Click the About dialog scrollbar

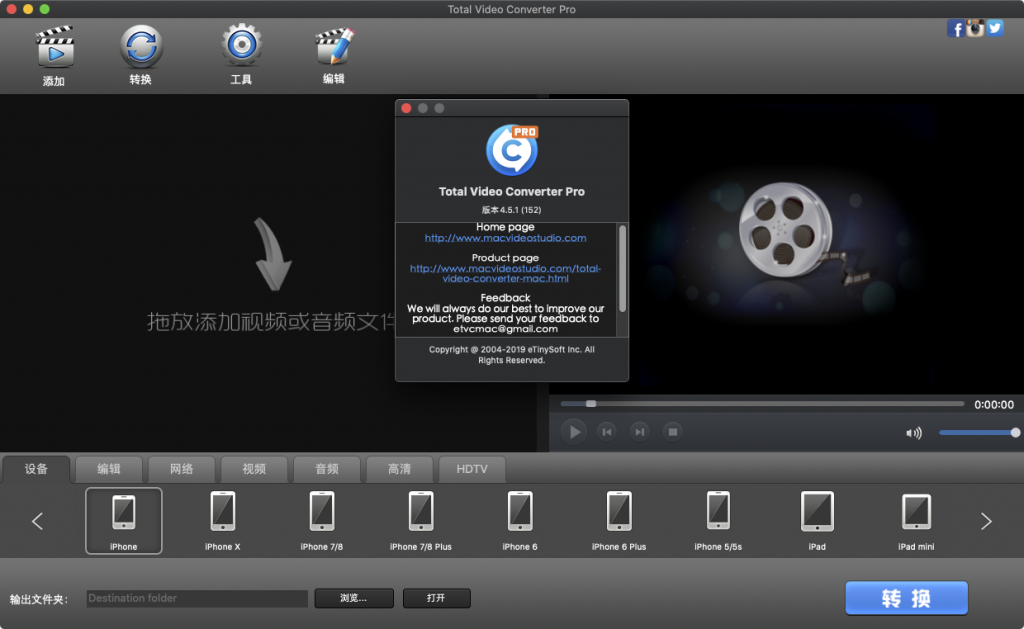622,268
